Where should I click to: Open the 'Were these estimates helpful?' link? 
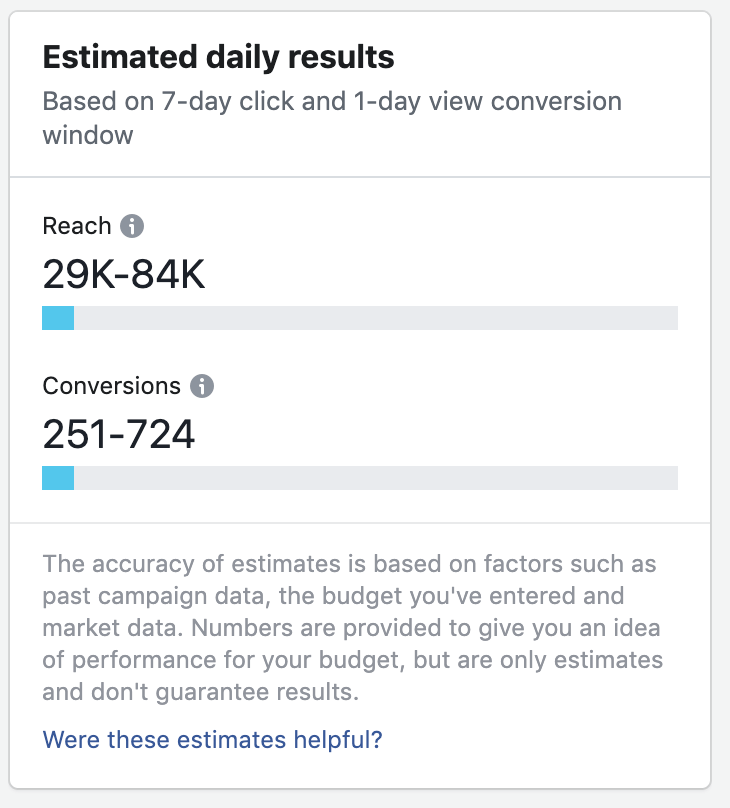(213, 740)
